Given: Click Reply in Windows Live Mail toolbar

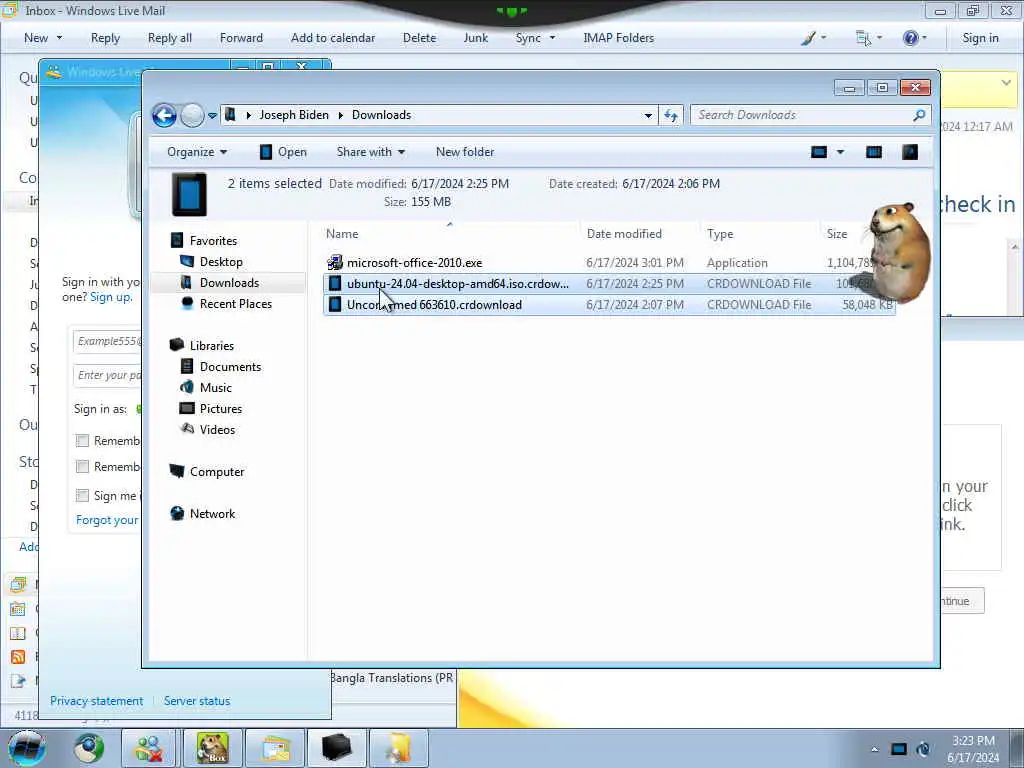Looking at the screenshot, I should pyautogui.click(x=105, y=38).
